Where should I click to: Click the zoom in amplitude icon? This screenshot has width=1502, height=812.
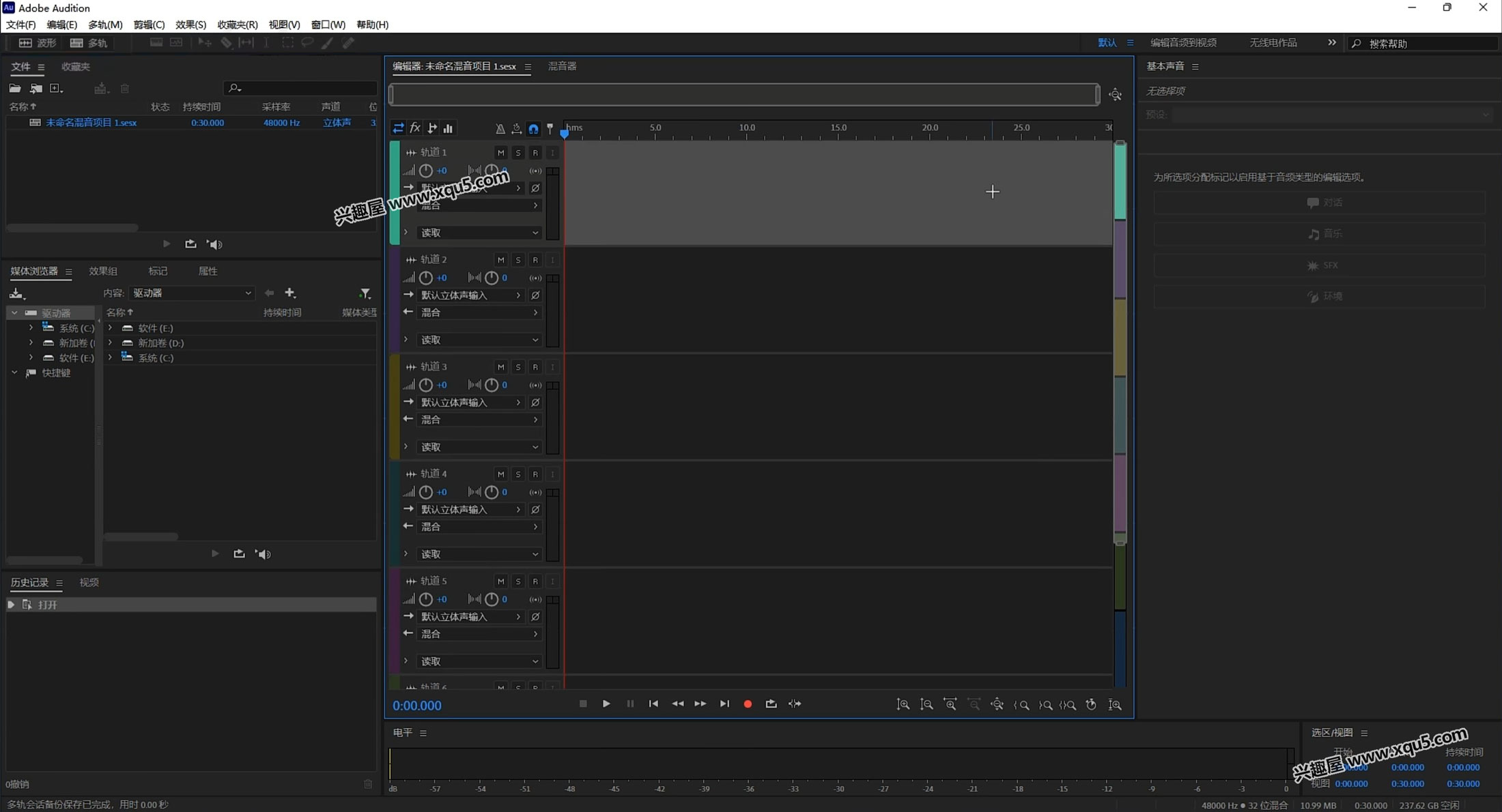tap(903, 704)
